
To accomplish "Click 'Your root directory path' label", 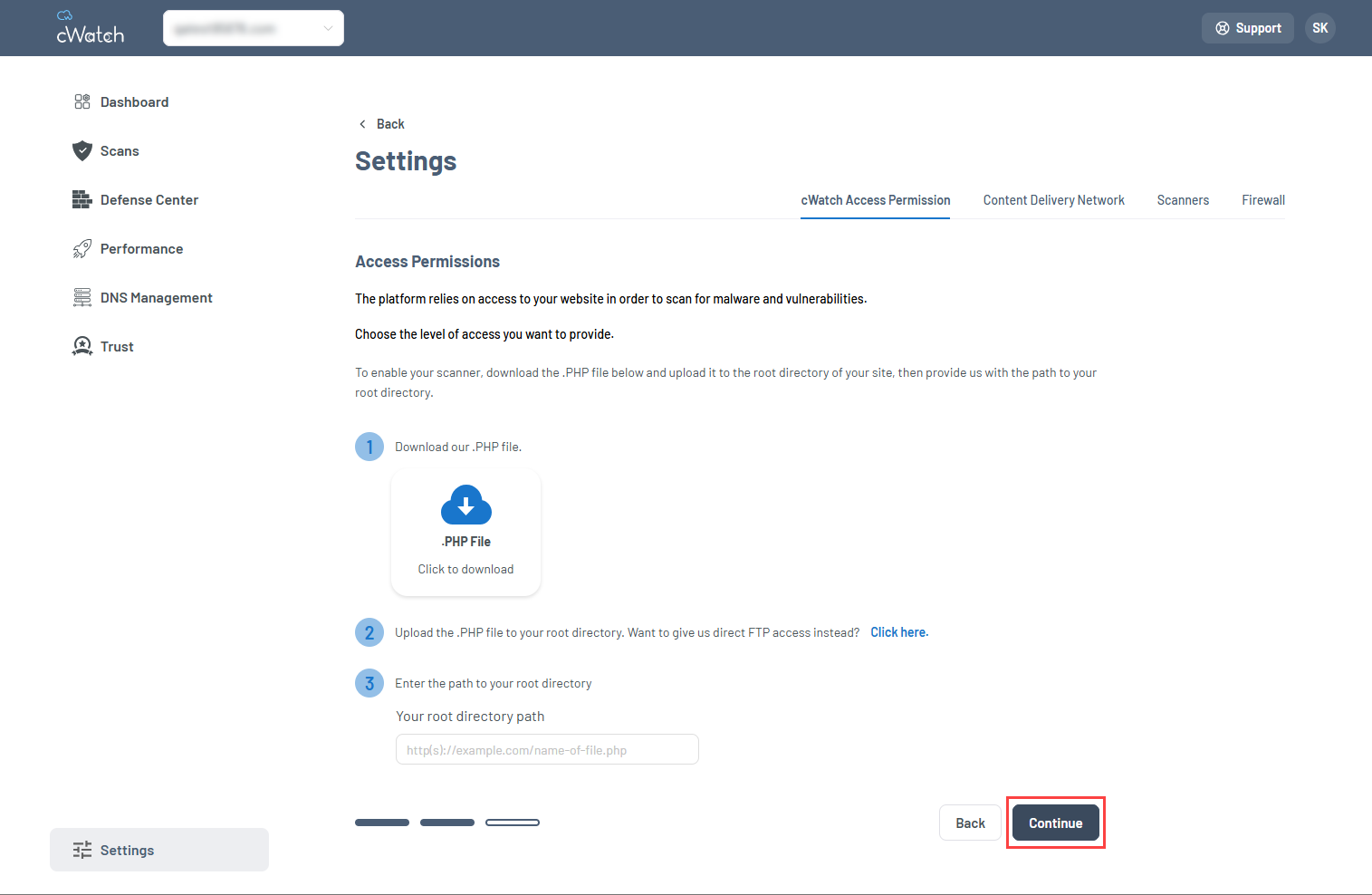I will click(470, 717).
